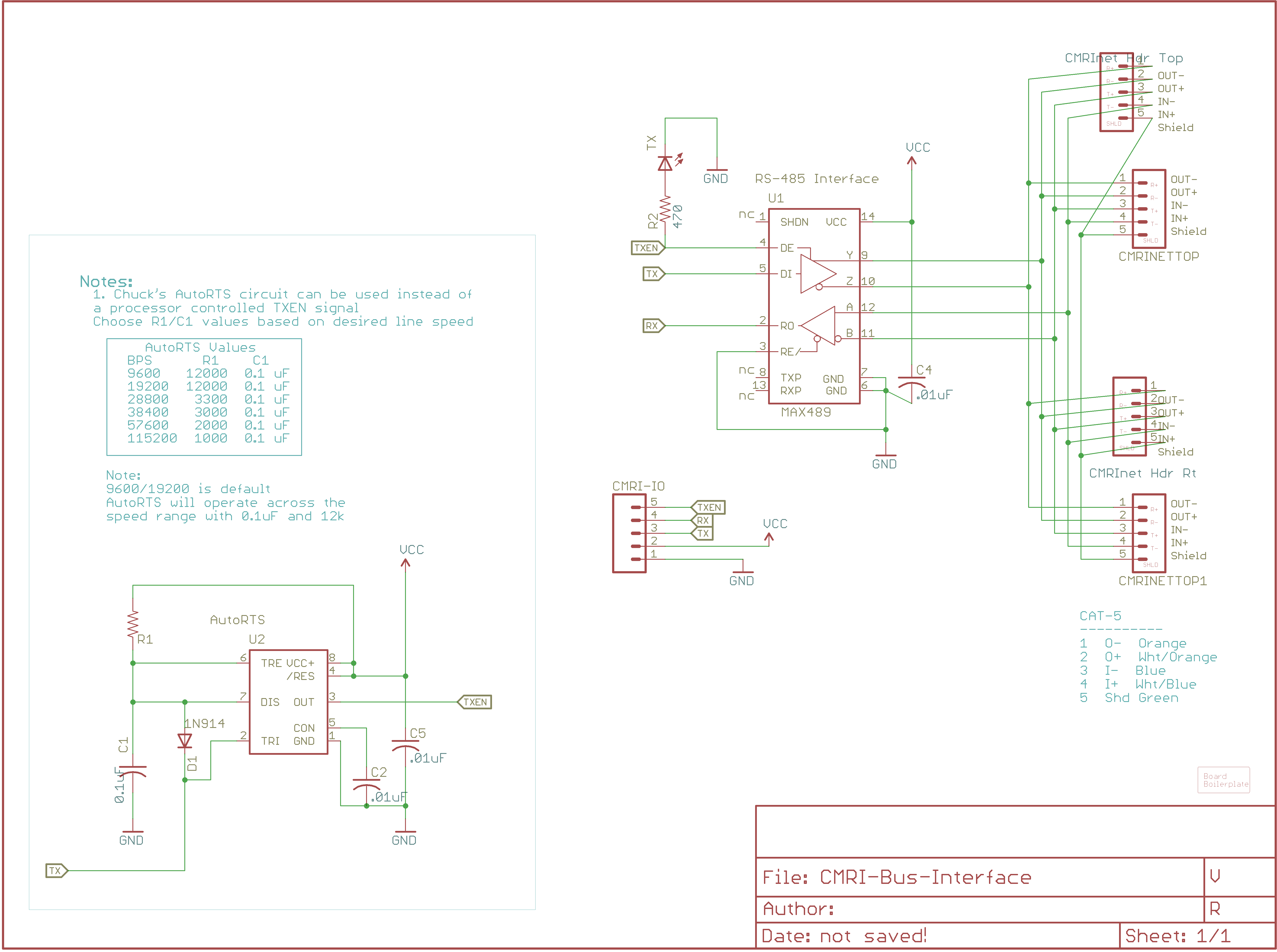Click the CMRINETTOP1 connector symbol
This screenshot has width=1277, height=952.
1149,533
